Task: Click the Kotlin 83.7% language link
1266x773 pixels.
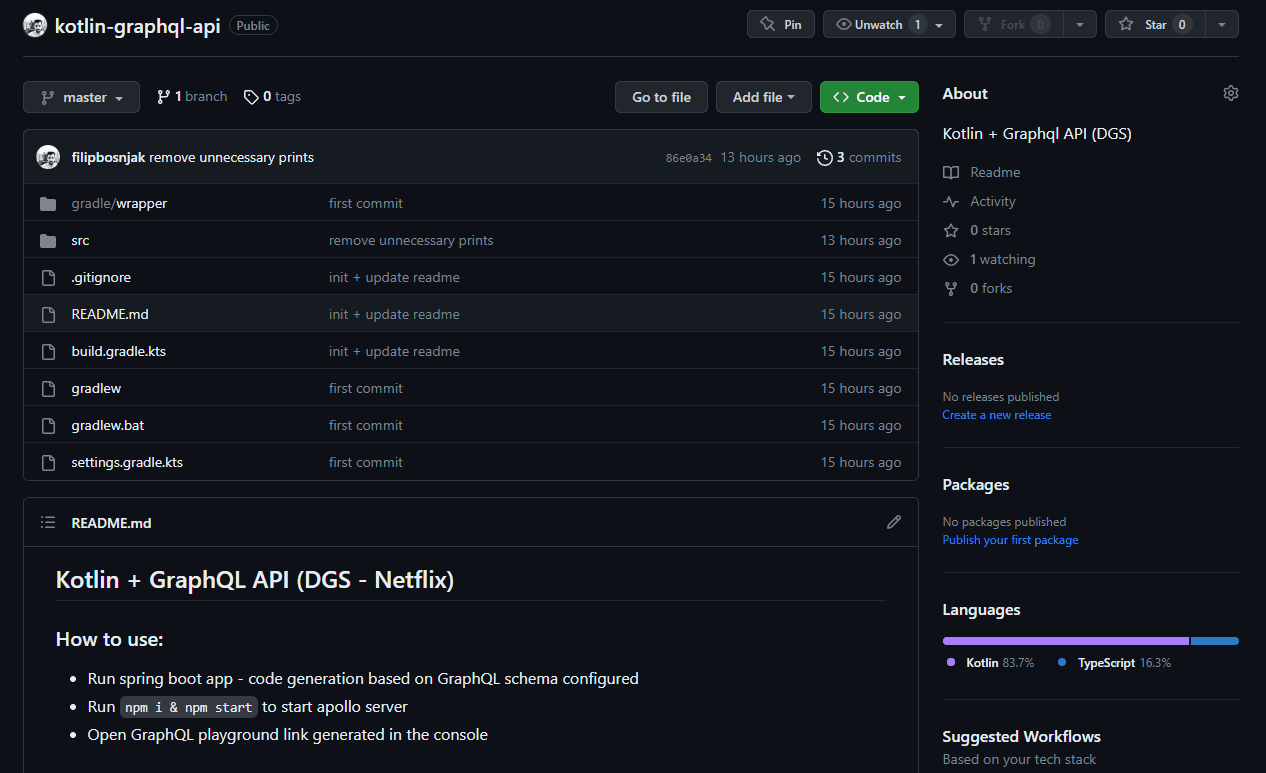Action: pos(990,663)
